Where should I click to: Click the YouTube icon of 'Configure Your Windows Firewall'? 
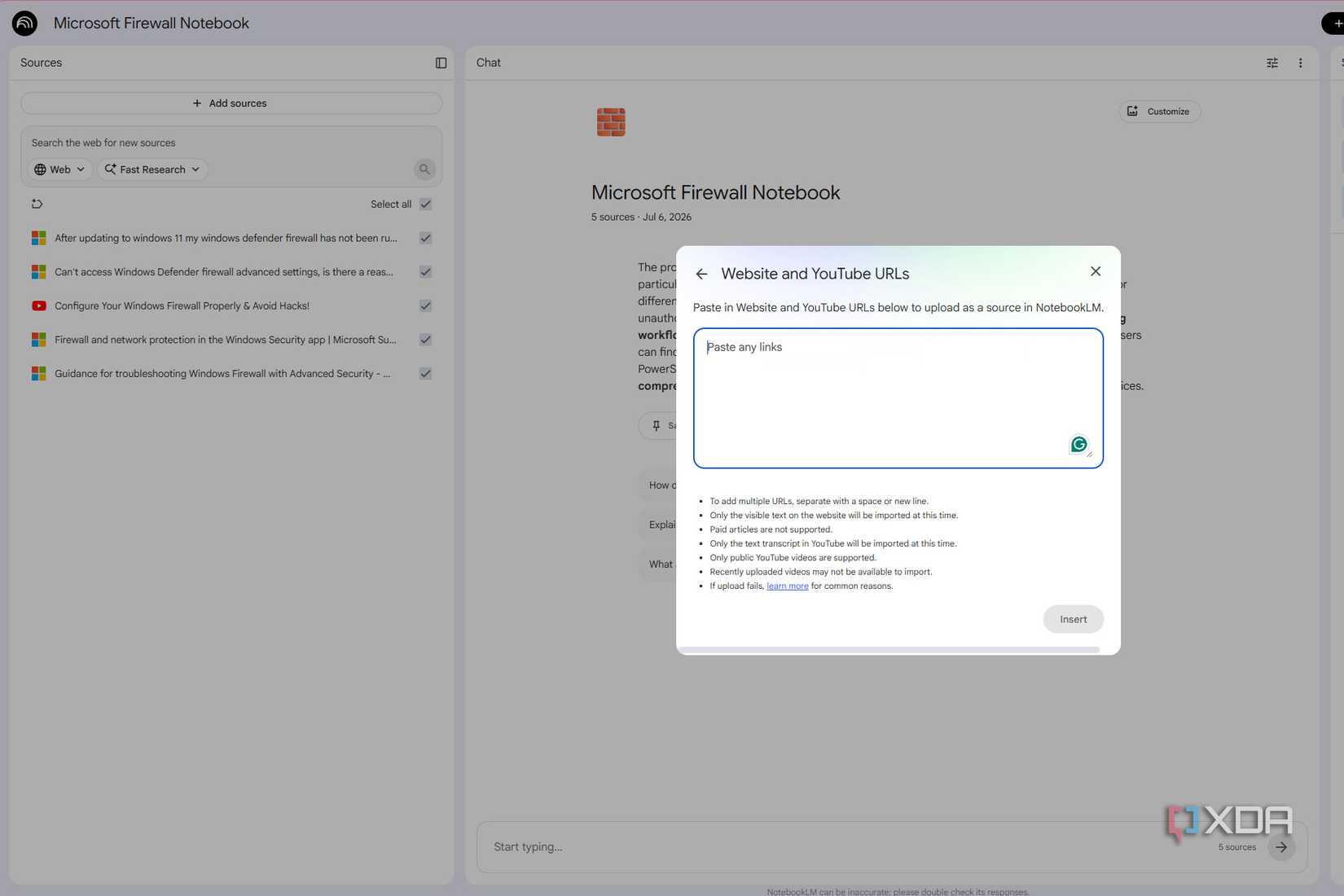pyautogui.click(x=38, y=306)
